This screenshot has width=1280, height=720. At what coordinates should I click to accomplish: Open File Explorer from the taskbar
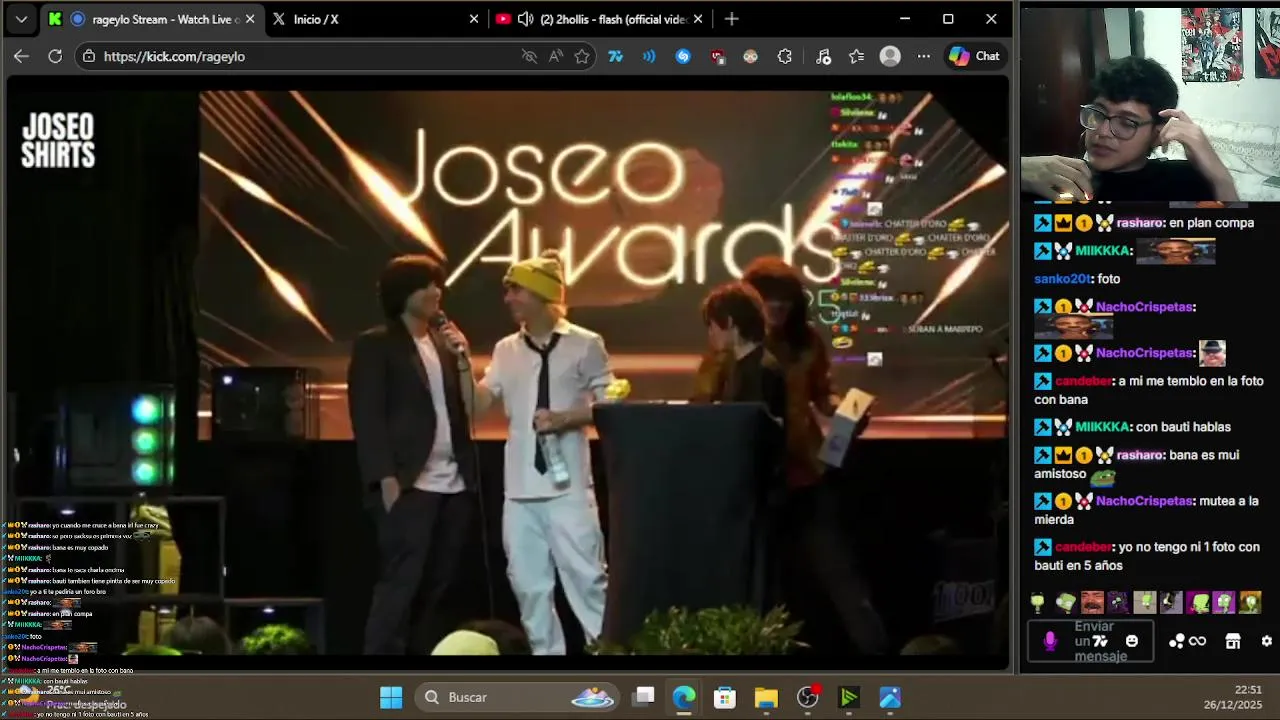point(766,697)
